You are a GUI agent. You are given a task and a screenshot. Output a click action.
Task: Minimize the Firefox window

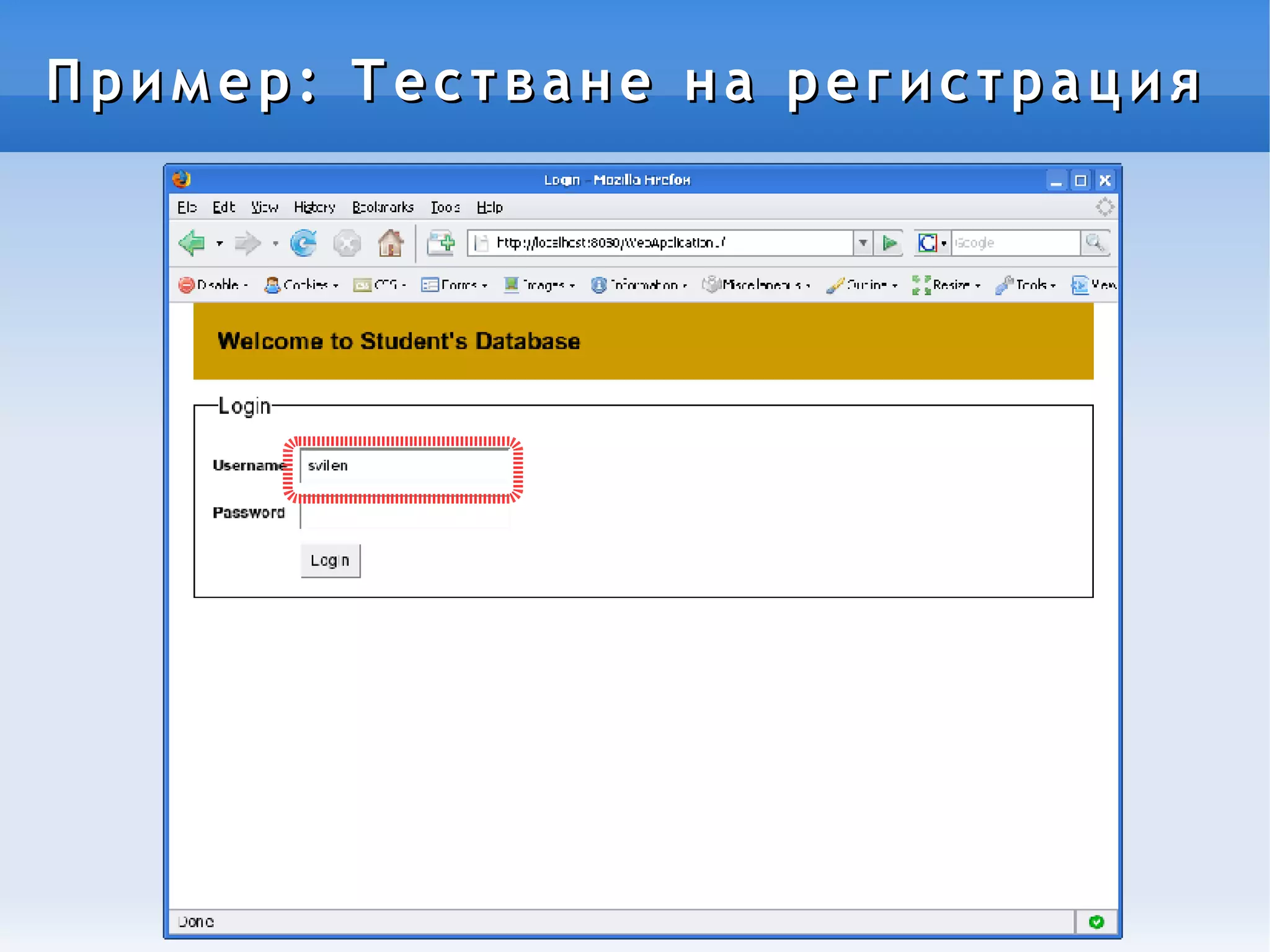pyautogui.click(x=1056, y=180)
